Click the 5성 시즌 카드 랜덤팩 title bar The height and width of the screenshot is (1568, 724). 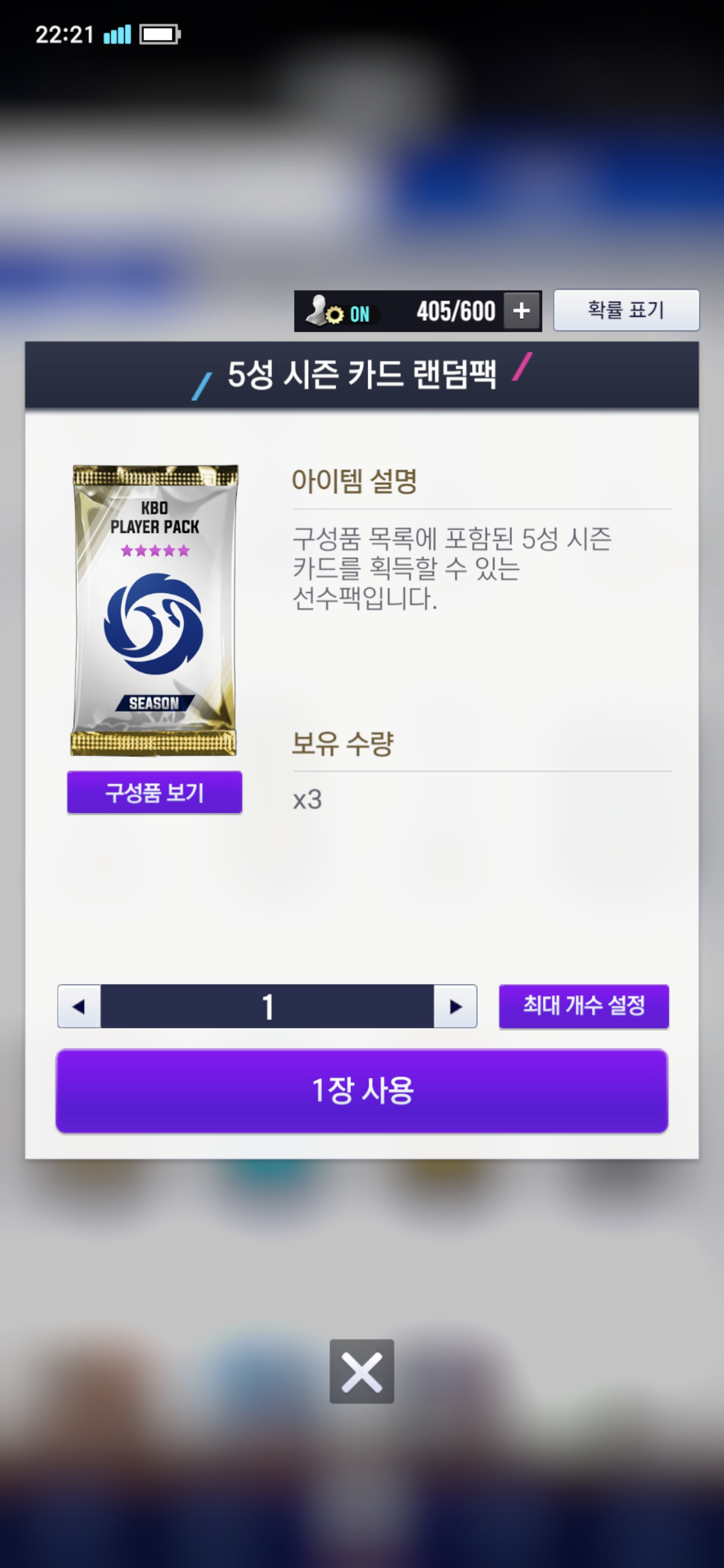[361, 374]
